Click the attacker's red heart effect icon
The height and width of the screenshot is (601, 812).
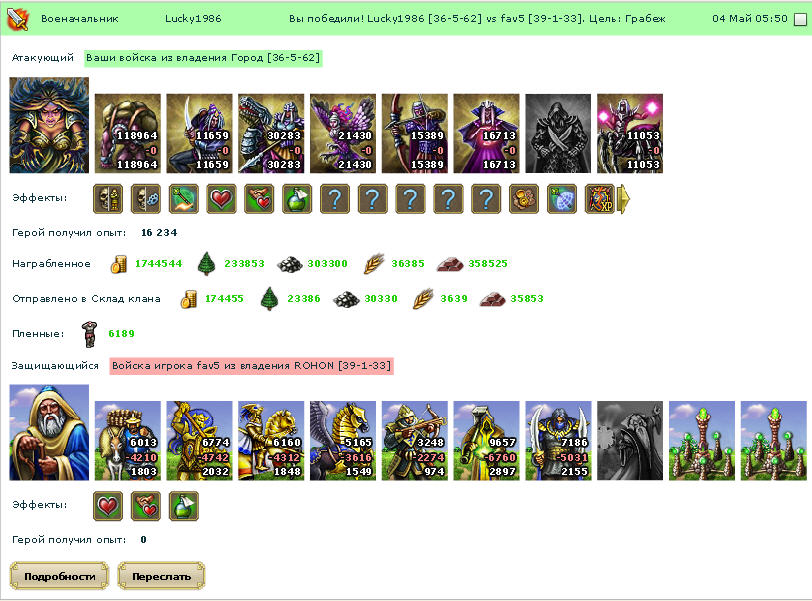click(221, 199)
